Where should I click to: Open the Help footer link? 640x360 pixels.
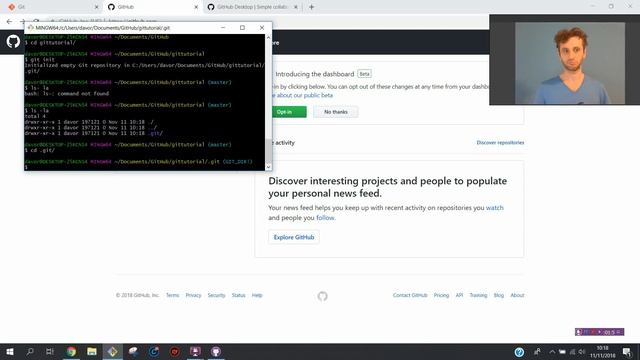pos(257,295)
